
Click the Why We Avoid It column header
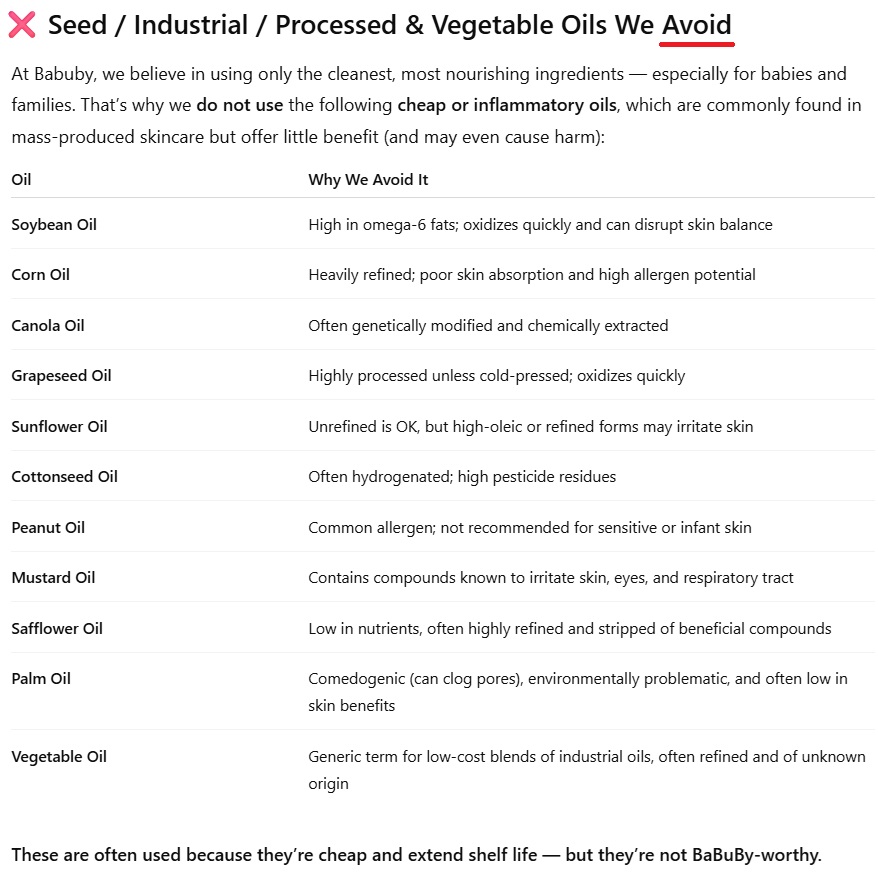click(368, 180)
